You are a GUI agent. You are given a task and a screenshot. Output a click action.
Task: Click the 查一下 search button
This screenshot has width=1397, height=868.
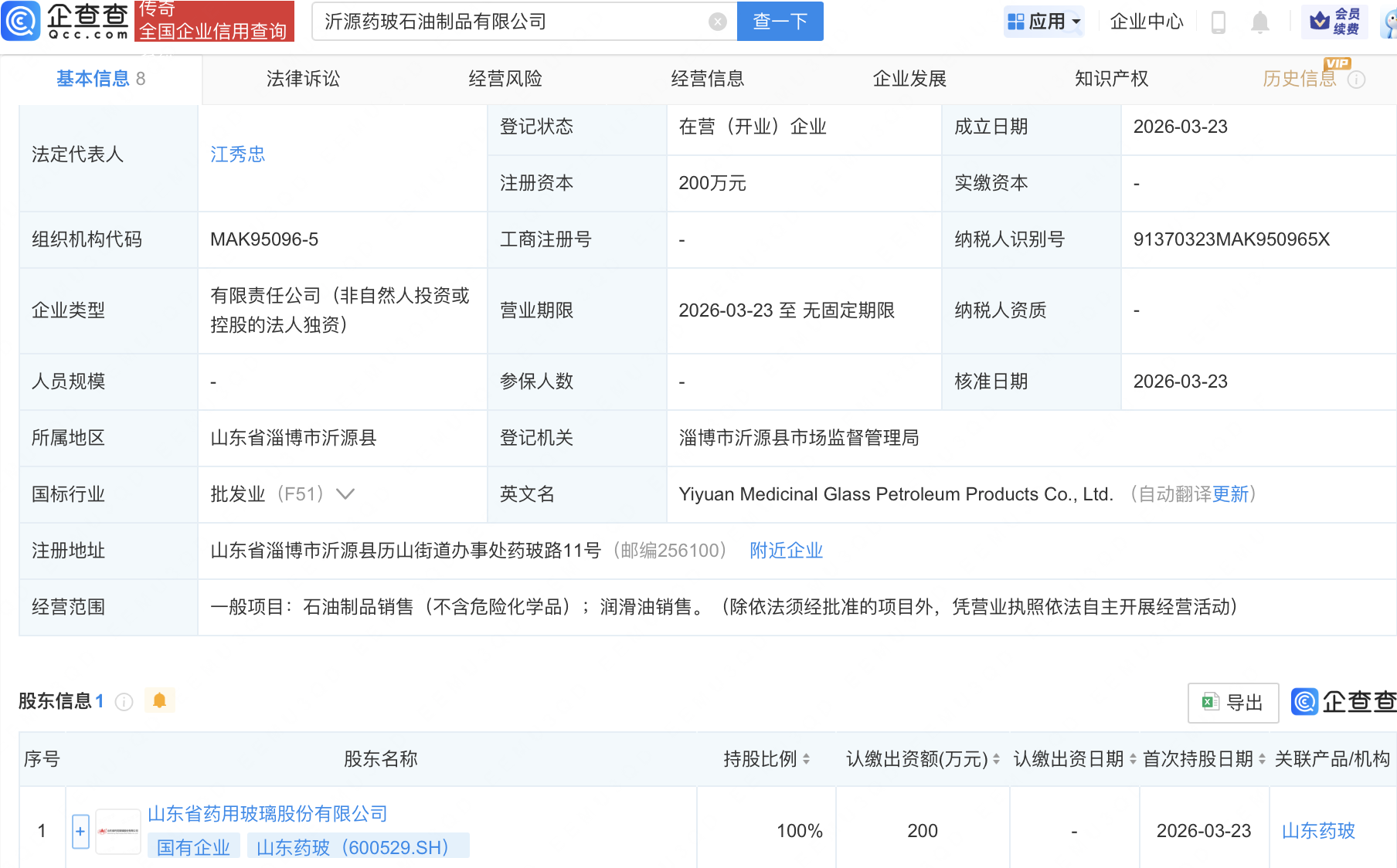(780, 21)
